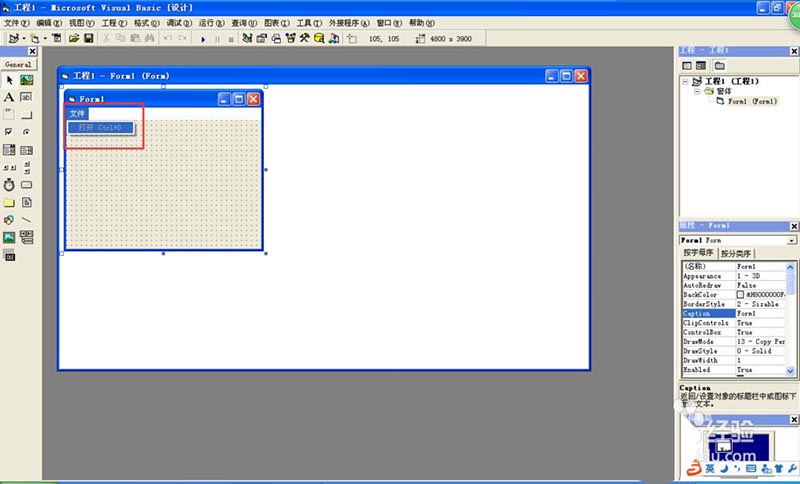
Task: Click the Properties Window toolbar icon
Action: (262, 38)
